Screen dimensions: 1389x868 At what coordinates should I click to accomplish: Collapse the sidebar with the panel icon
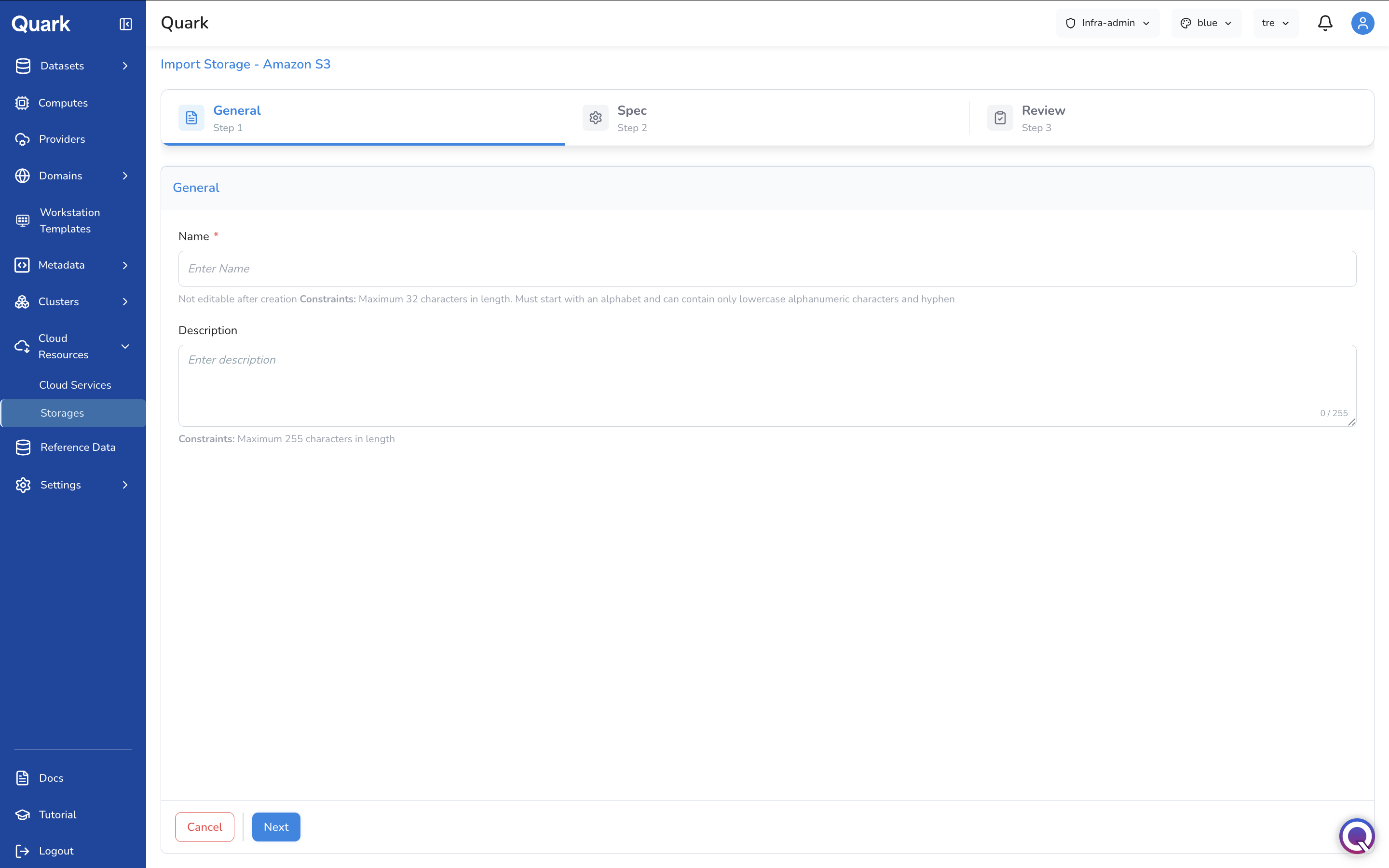(x=126, y=24)
